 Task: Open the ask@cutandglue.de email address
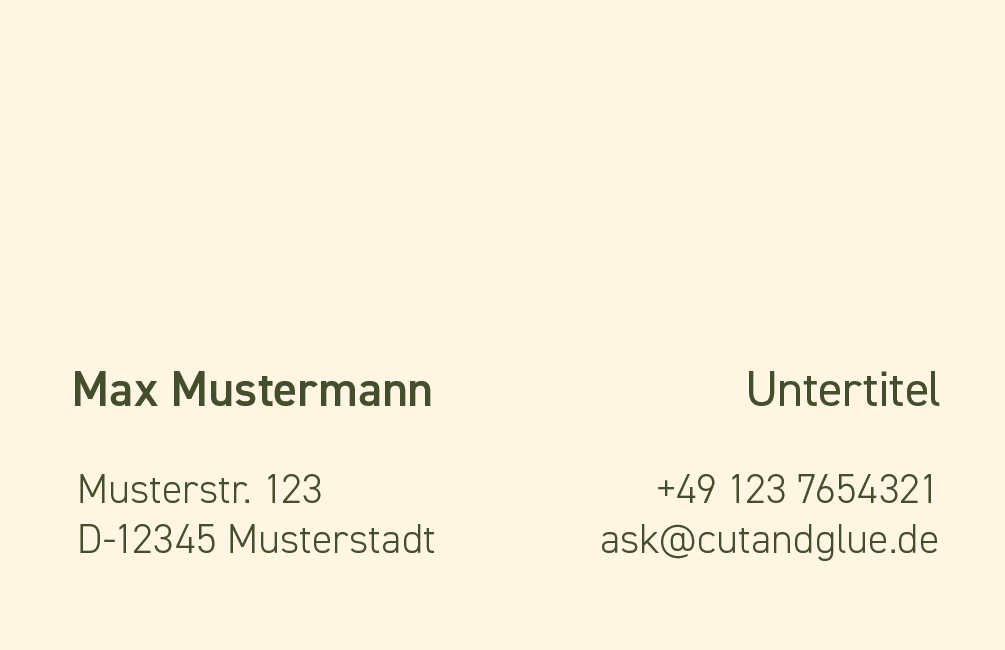tap(770, 542)
